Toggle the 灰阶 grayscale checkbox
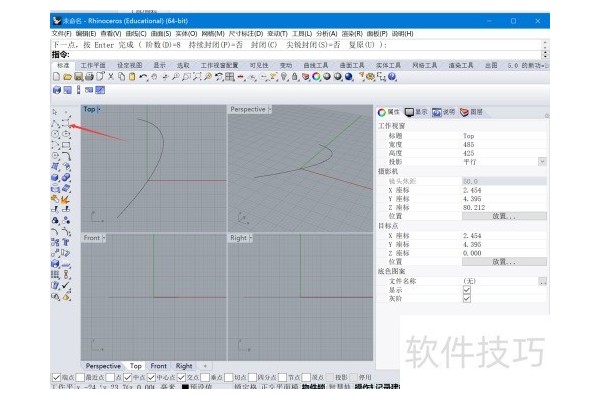Screen dimensions: 600x400 (x=467, y=298)
